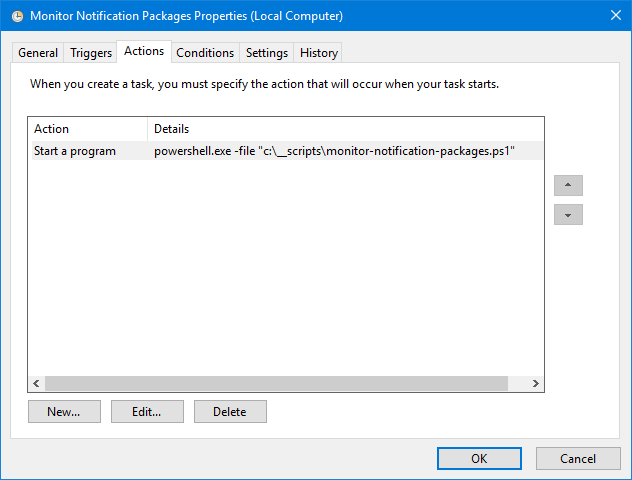Move action down with arrow button
This screenshot has height=480, width=632.
[x=568, y=215]
